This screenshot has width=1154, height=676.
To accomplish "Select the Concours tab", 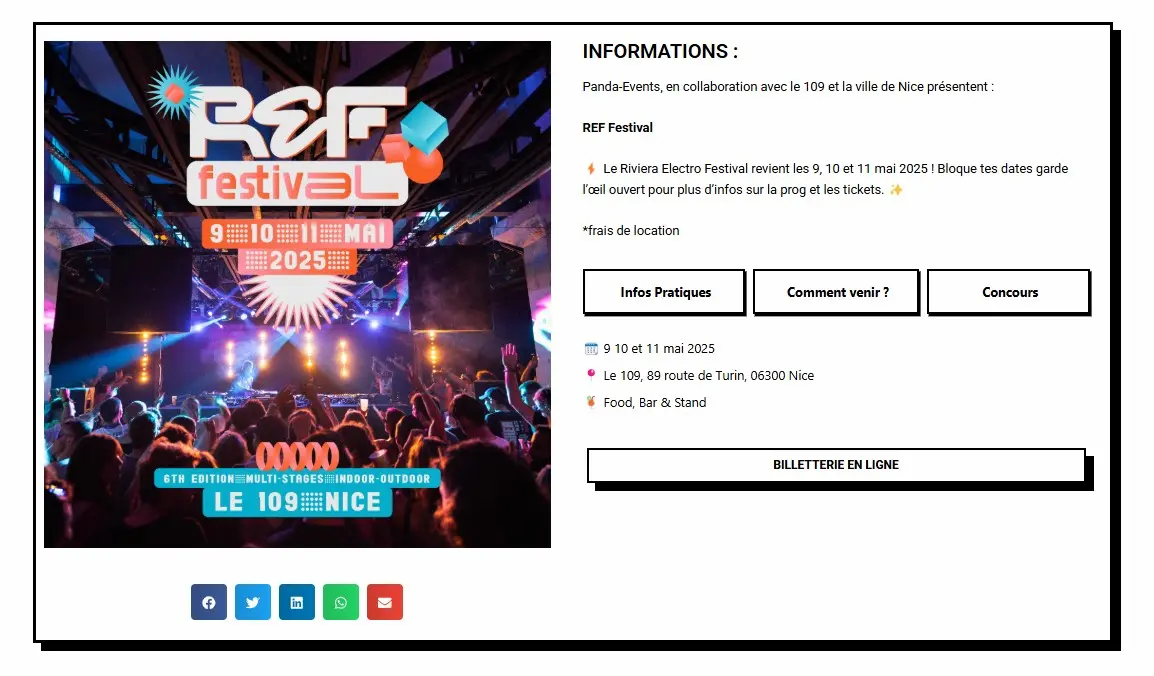I will (1009, 293).
